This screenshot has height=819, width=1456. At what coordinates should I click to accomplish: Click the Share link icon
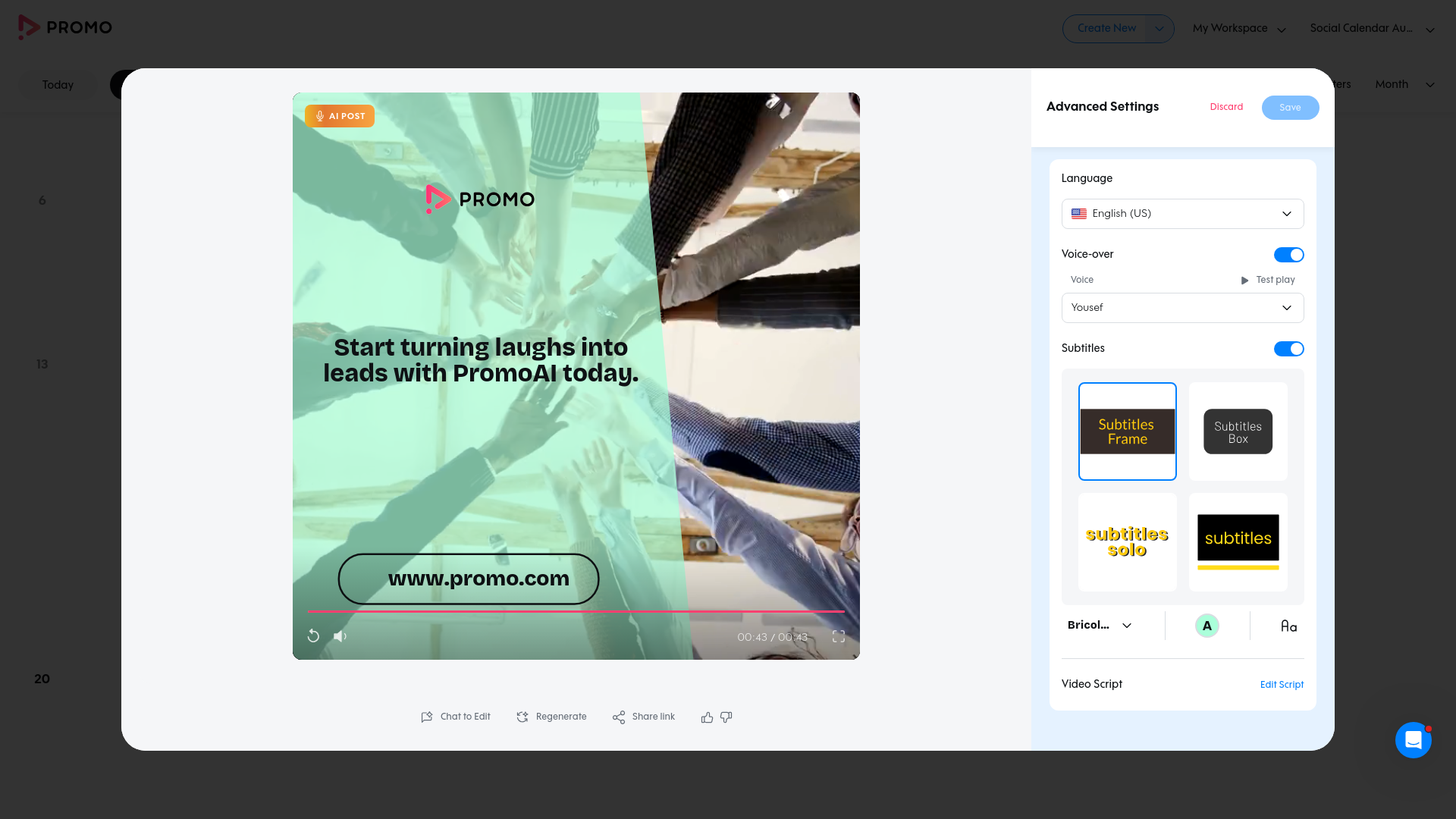point(618,717)
